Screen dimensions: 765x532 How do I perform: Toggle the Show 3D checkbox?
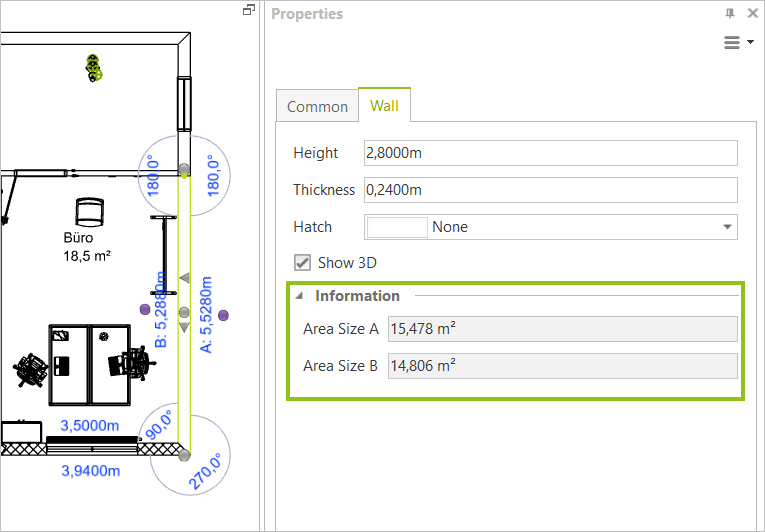(x=302, y=263)
